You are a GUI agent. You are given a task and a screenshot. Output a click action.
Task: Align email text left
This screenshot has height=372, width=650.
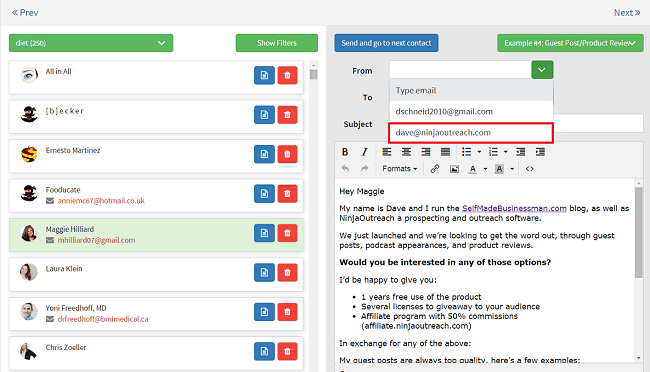(387, 152)
